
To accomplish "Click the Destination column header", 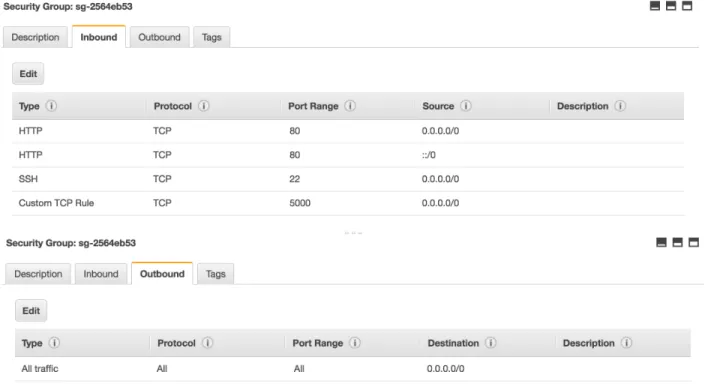I will click(453, 343).
